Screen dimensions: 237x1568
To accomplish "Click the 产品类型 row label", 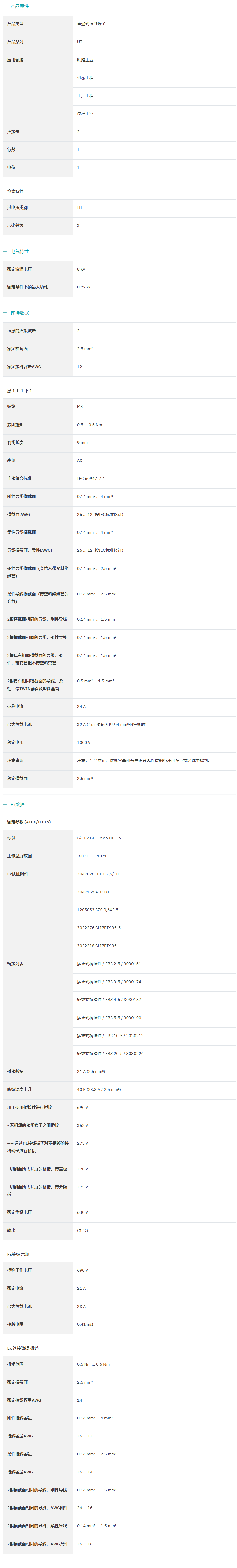I will [x=15, y=24].
